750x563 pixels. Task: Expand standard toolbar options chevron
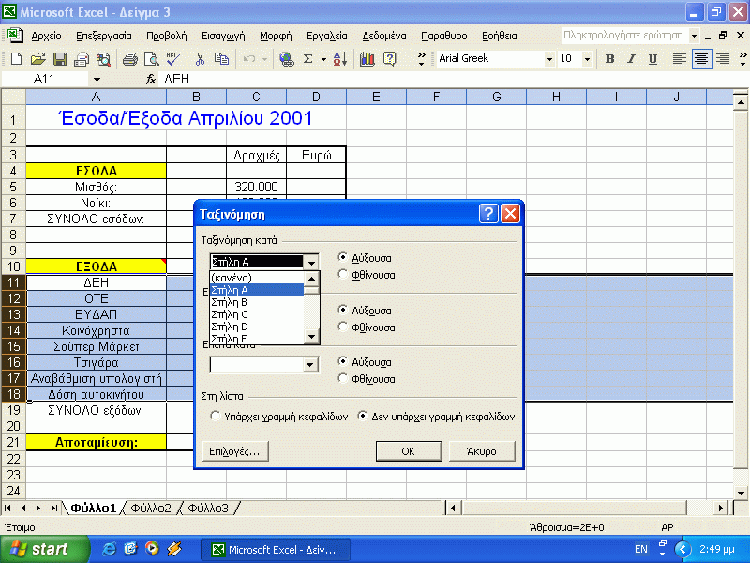click(421, 59)
